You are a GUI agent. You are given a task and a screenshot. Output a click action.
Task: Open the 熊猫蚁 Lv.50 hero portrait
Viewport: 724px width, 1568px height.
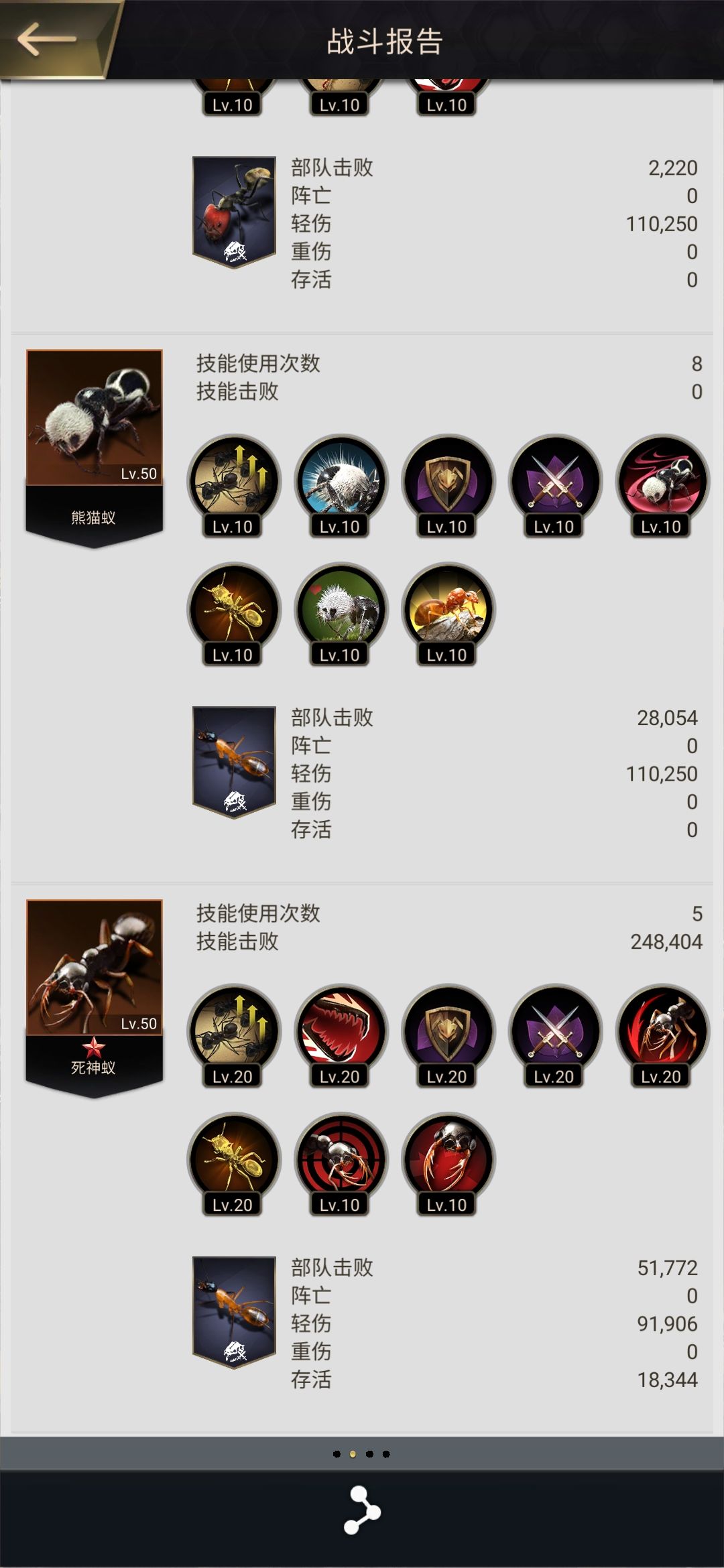click(x=95, y=448)
